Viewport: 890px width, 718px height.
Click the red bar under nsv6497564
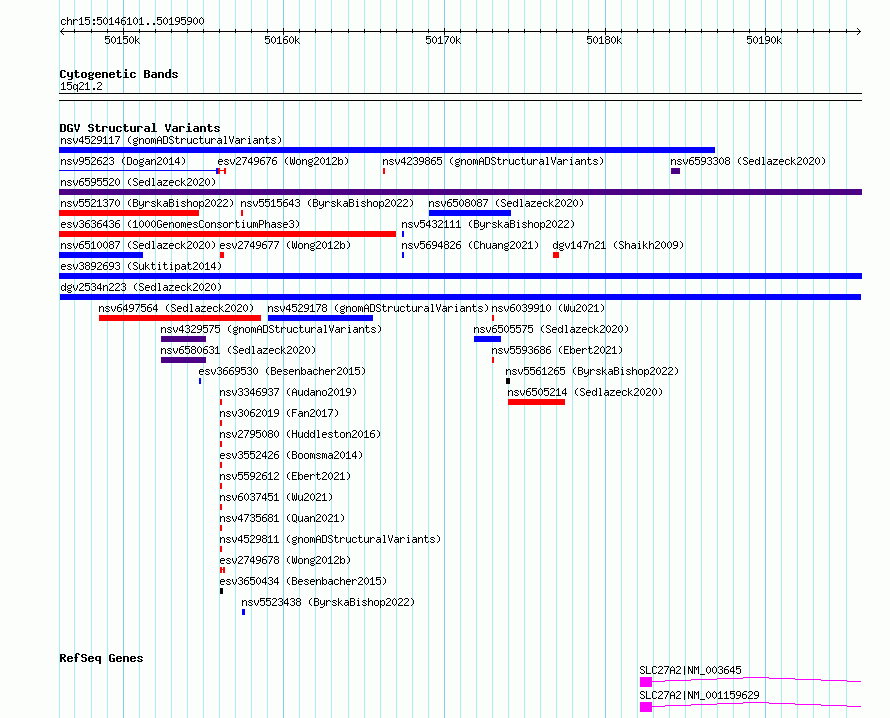pos(180,318)
